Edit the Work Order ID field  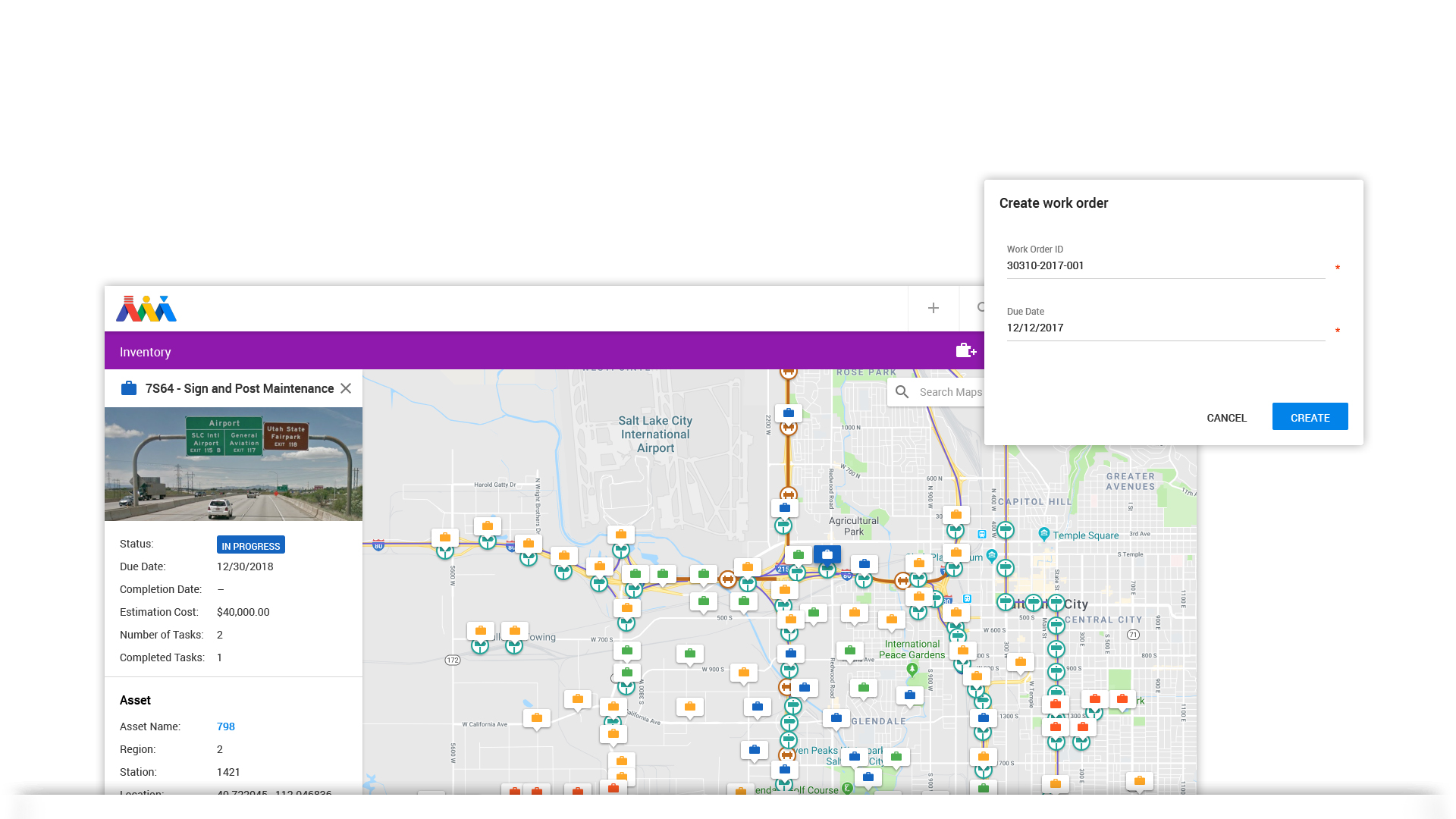tap(1166, 266)
